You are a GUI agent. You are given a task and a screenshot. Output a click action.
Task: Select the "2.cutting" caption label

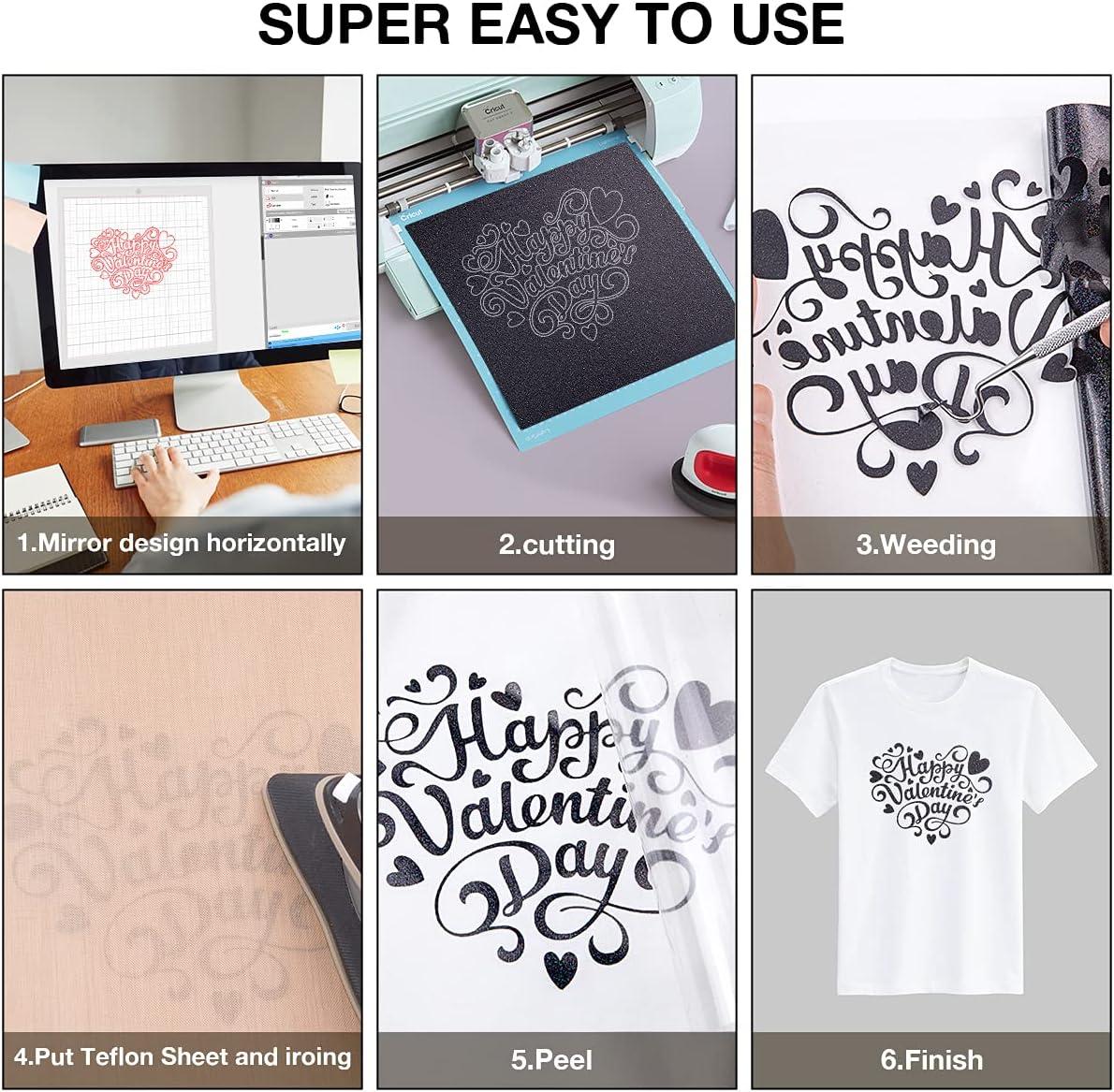(x=556, y=545)
